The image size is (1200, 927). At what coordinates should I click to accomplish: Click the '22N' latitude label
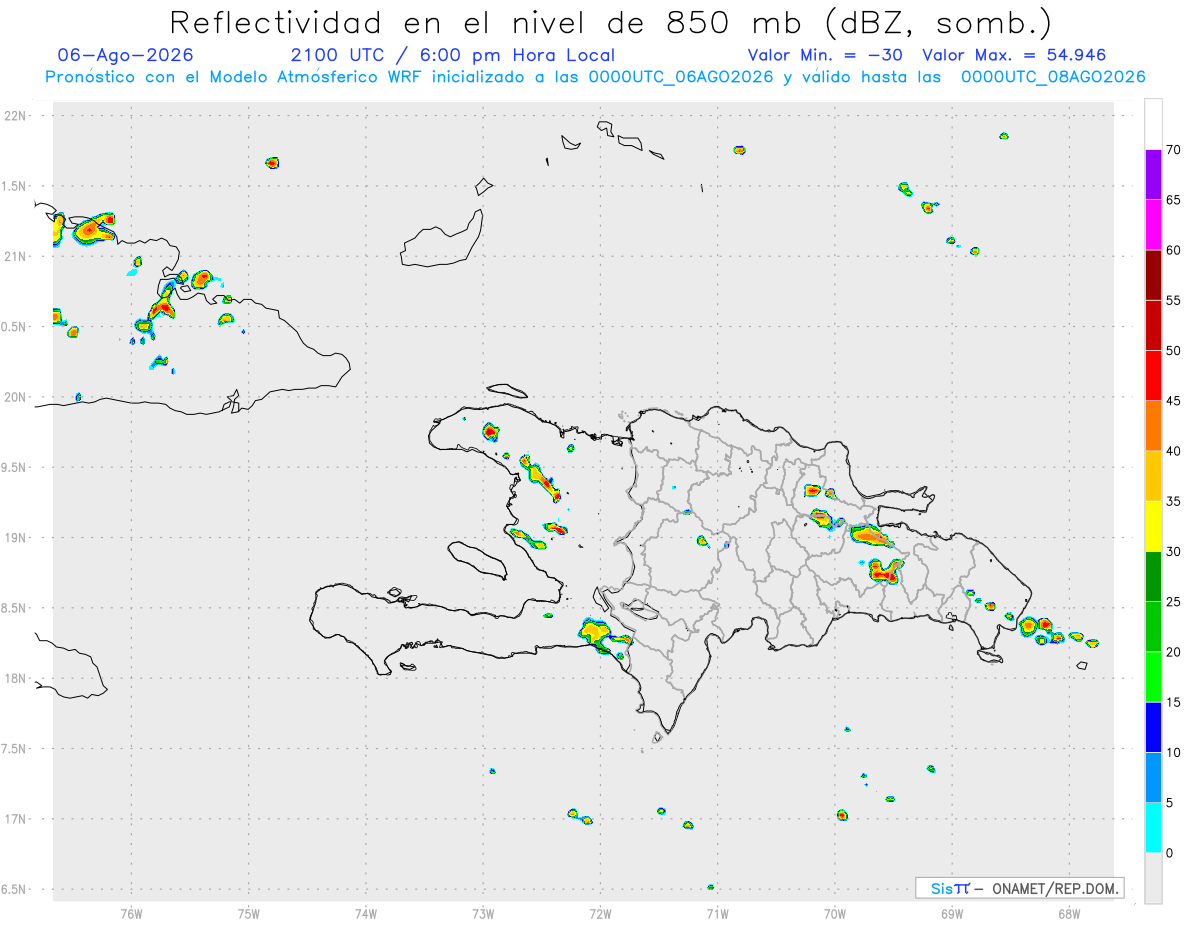click(x=16, y=116)
